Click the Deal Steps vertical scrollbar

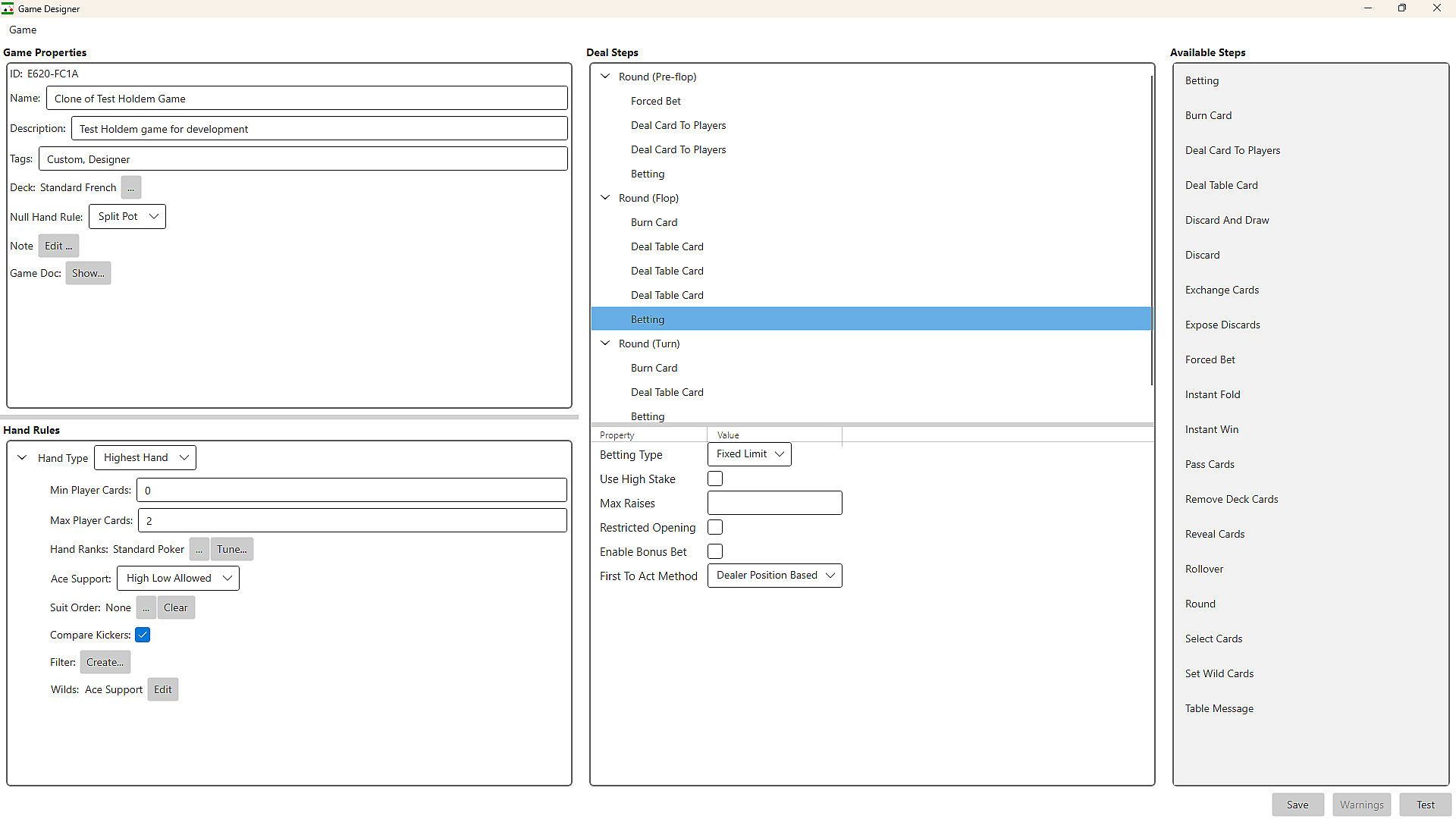point(1152,227)
